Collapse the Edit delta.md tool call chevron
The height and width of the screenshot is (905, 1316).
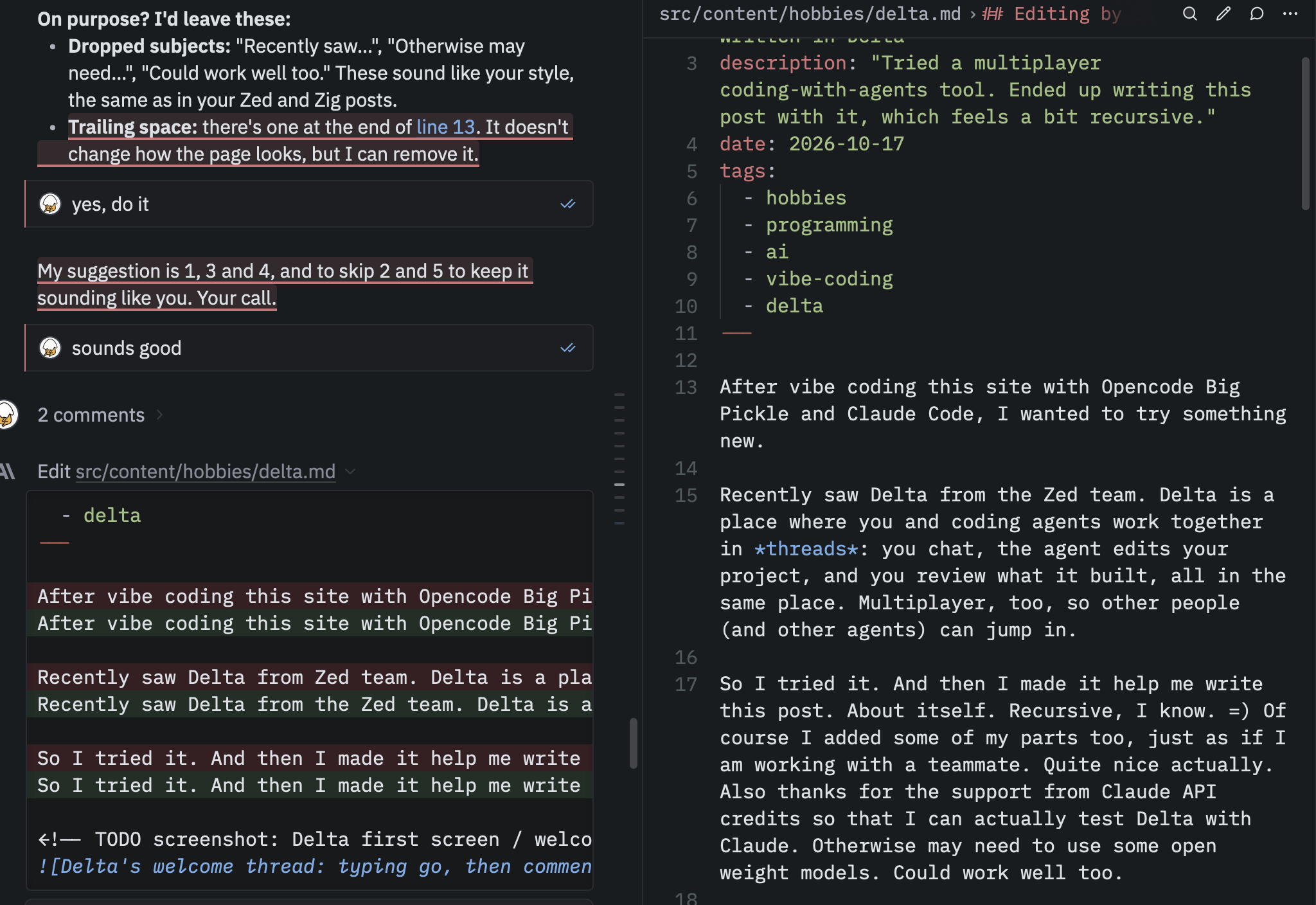[x=350, y=472]
